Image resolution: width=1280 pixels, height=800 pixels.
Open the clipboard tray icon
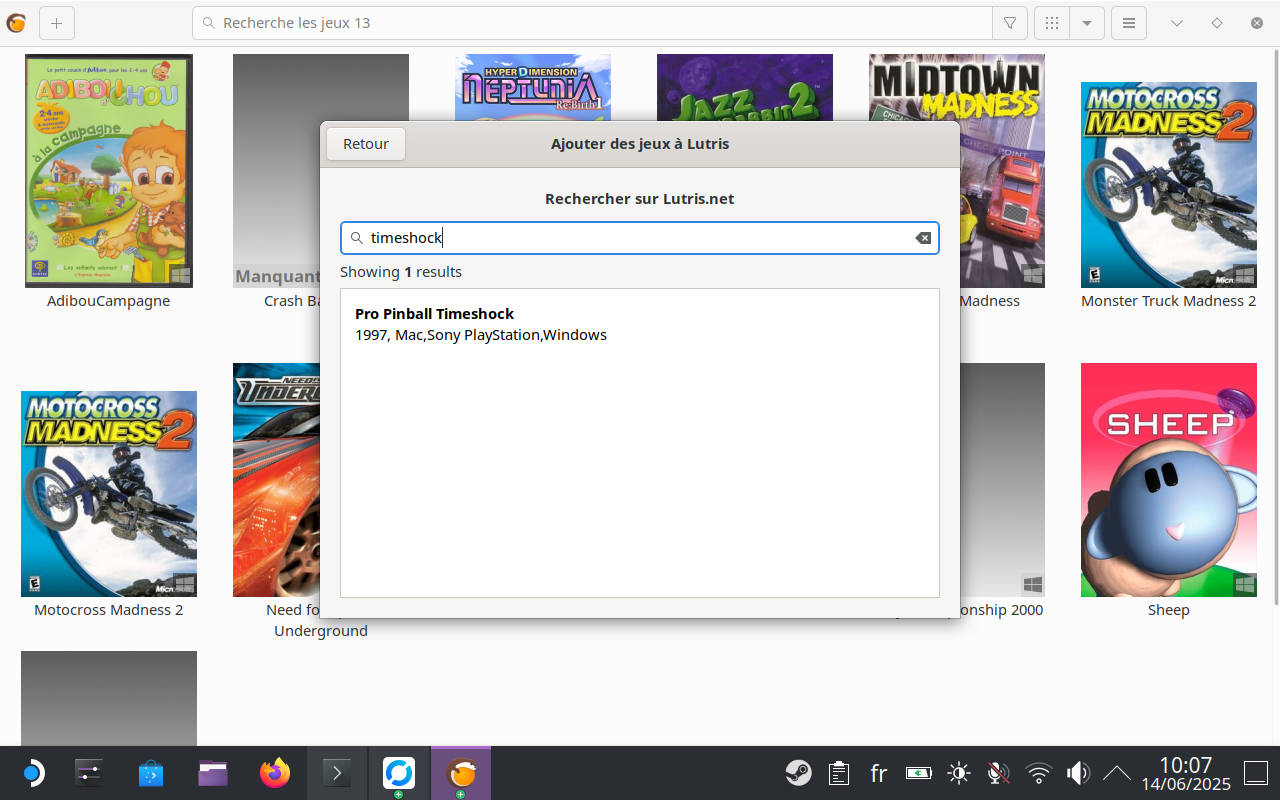click(x=839, y=773)
